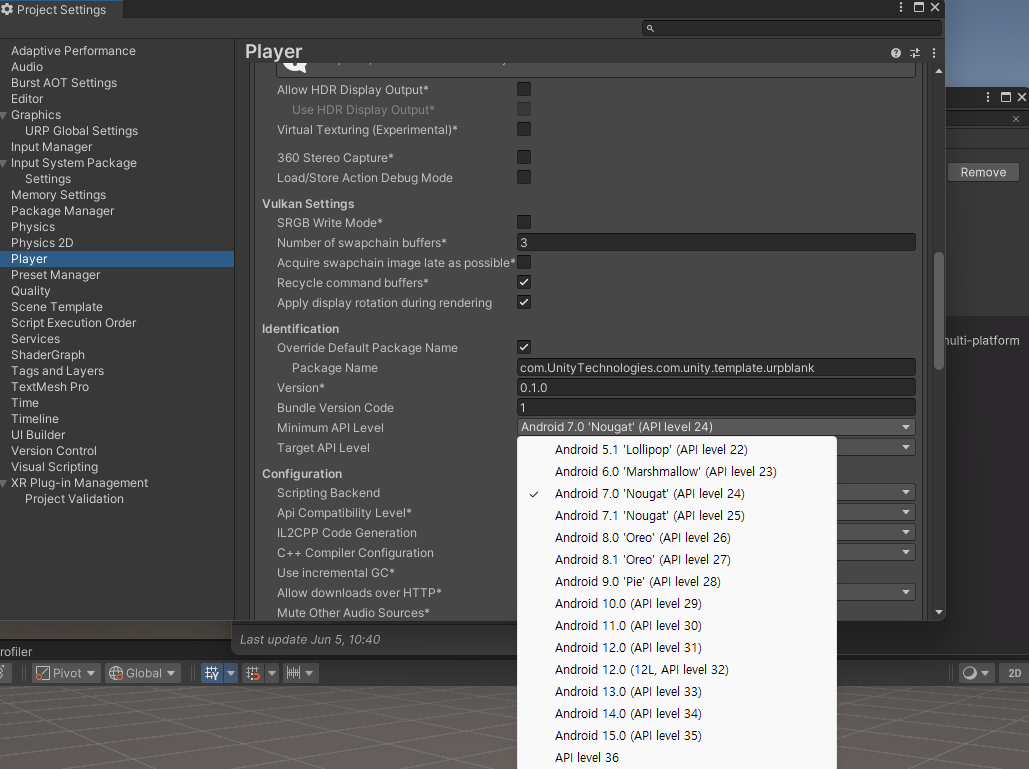Open C++ Compiler Configuration dropdown arrow
The width and height of the screenshot is (1029, 769).
coord(906,552)
